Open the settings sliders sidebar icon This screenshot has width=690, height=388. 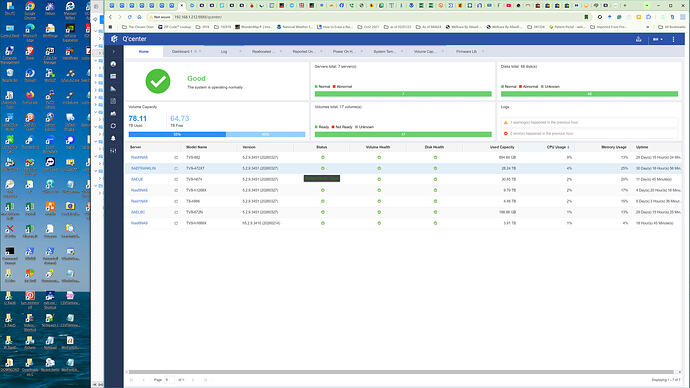(x=114, y=150)
